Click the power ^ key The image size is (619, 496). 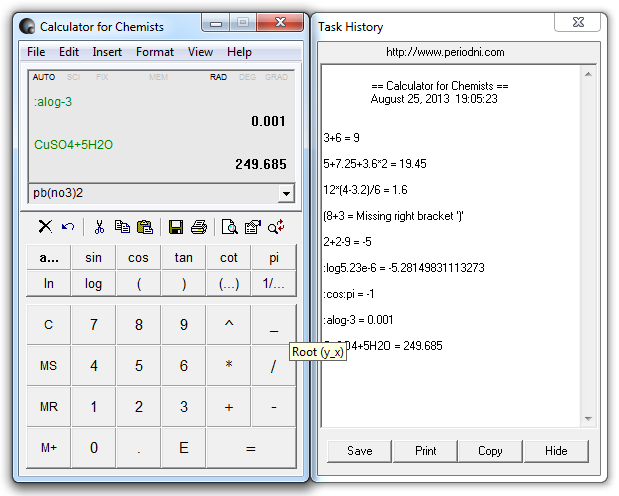229,324
